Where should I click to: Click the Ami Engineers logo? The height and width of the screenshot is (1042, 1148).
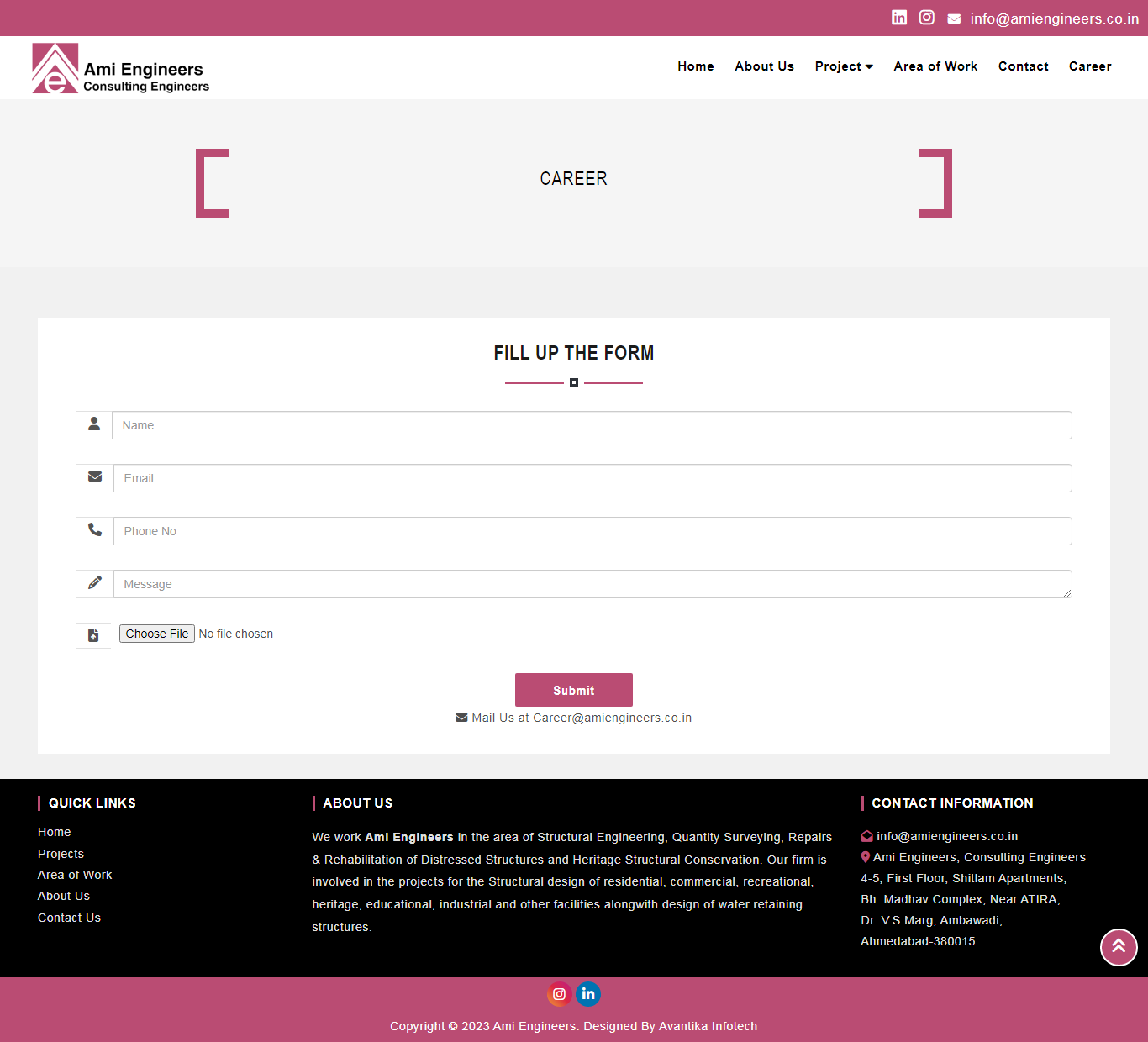coord(120,68)
